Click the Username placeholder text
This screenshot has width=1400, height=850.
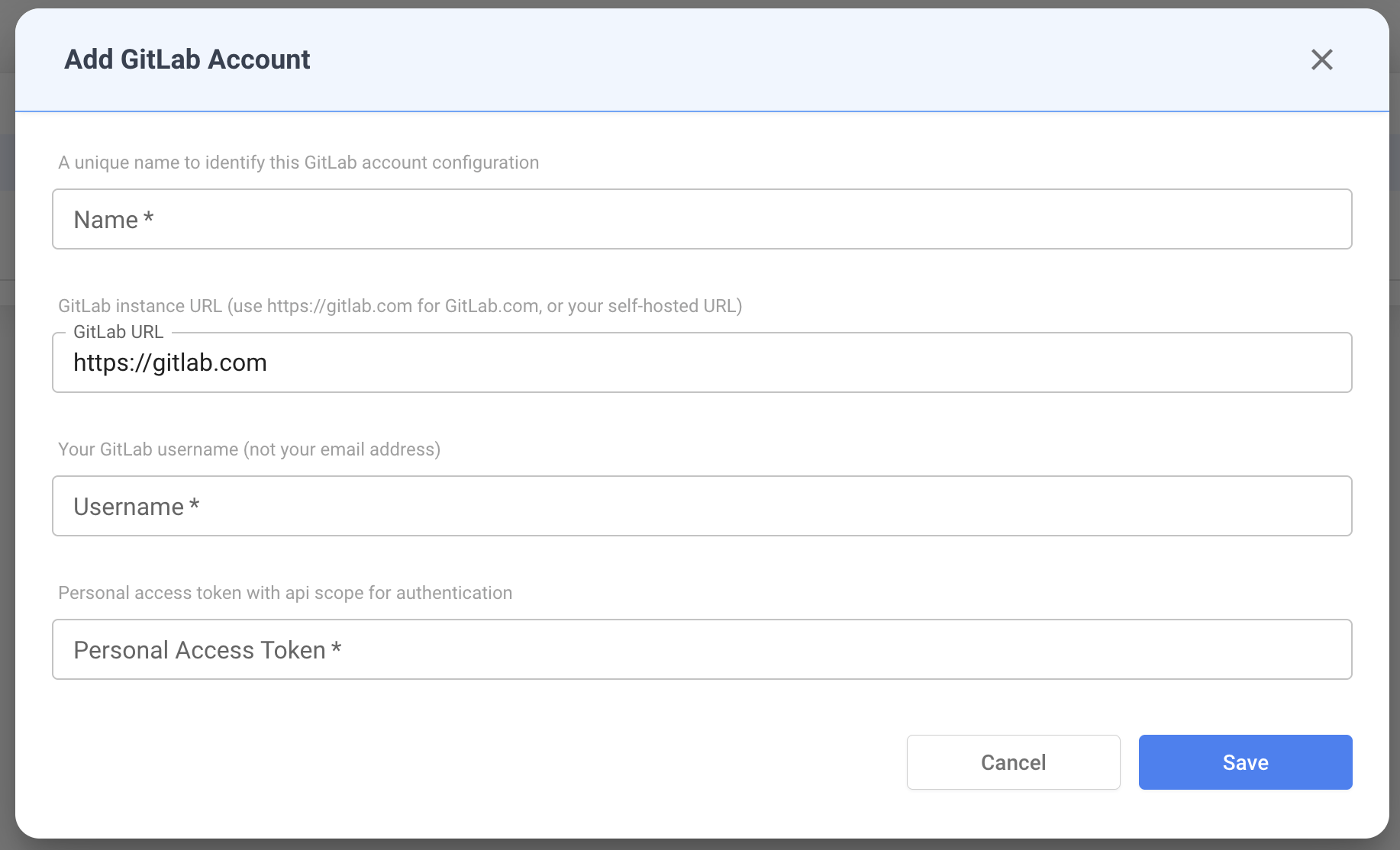click(x=136, y=506)
